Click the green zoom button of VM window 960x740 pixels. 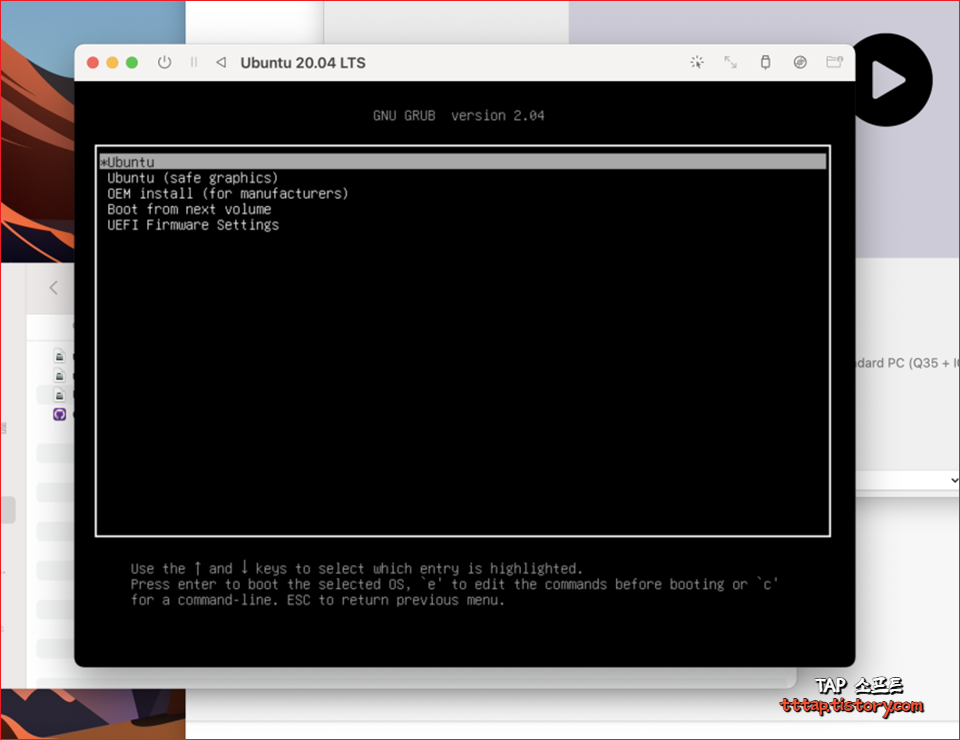pyautogui.click(x=132, y=62)
